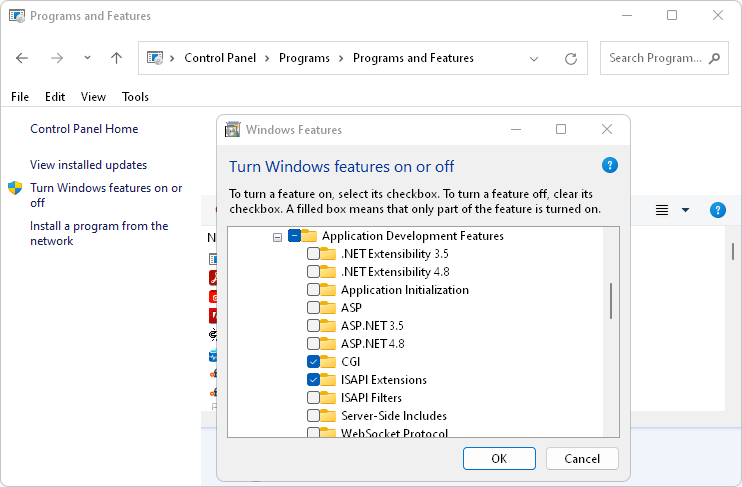Click the Back arrow in navigation bar
The height and width of the screenshot is (487, 742).
point(23,58)
